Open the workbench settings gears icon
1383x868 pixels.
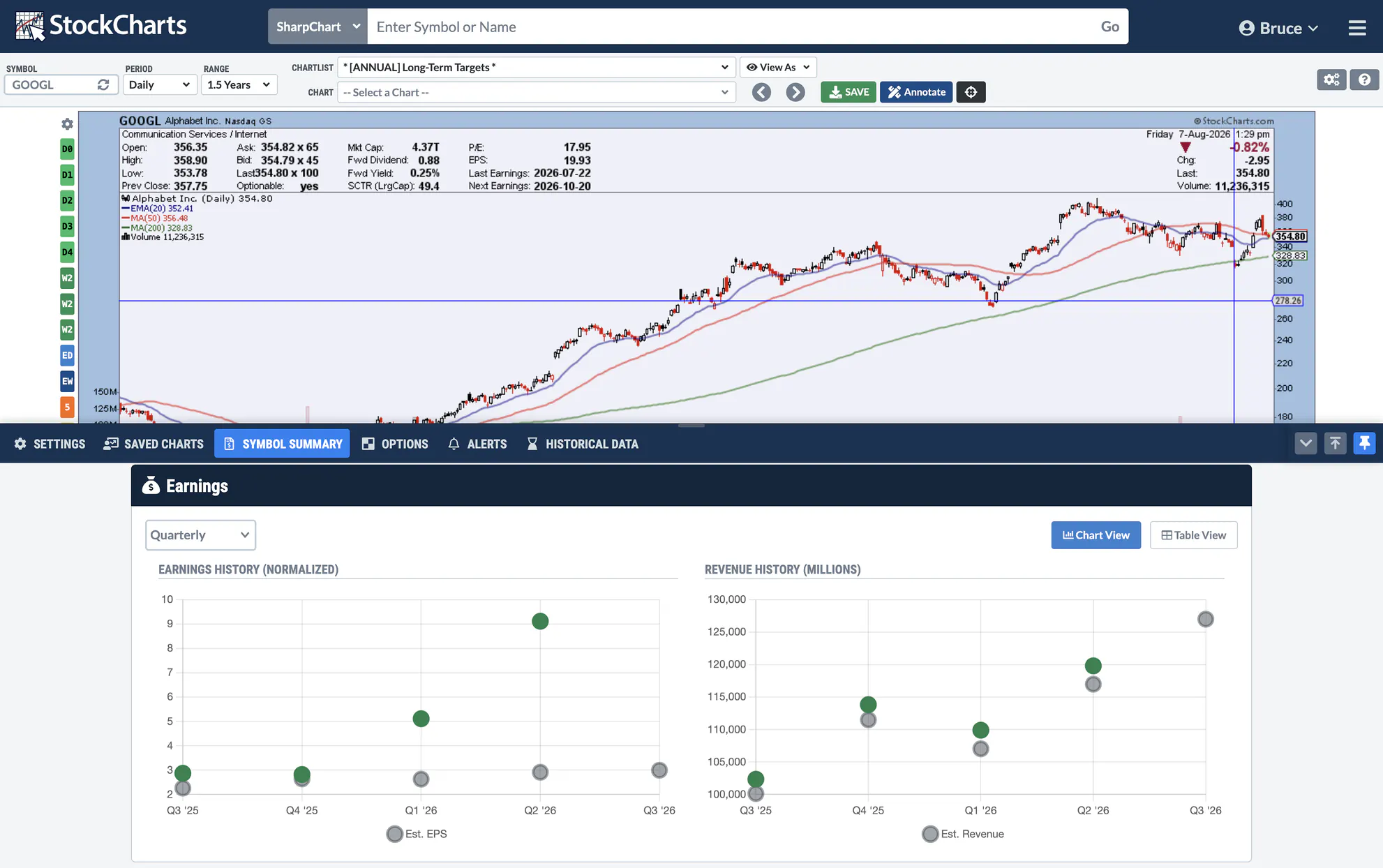coord(1331,80)
